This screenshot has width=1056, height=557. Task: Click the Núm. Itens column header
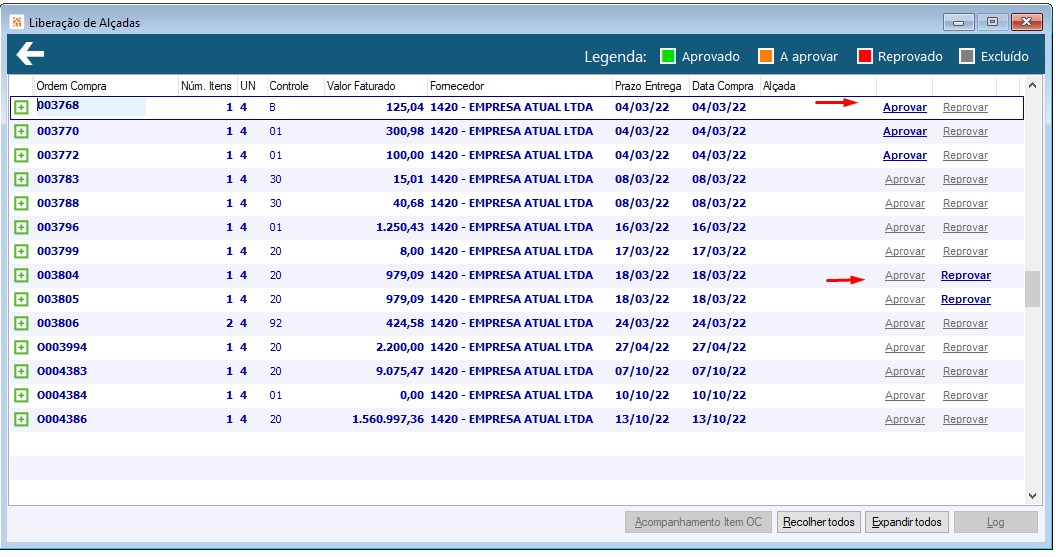(x=207, y=86)
